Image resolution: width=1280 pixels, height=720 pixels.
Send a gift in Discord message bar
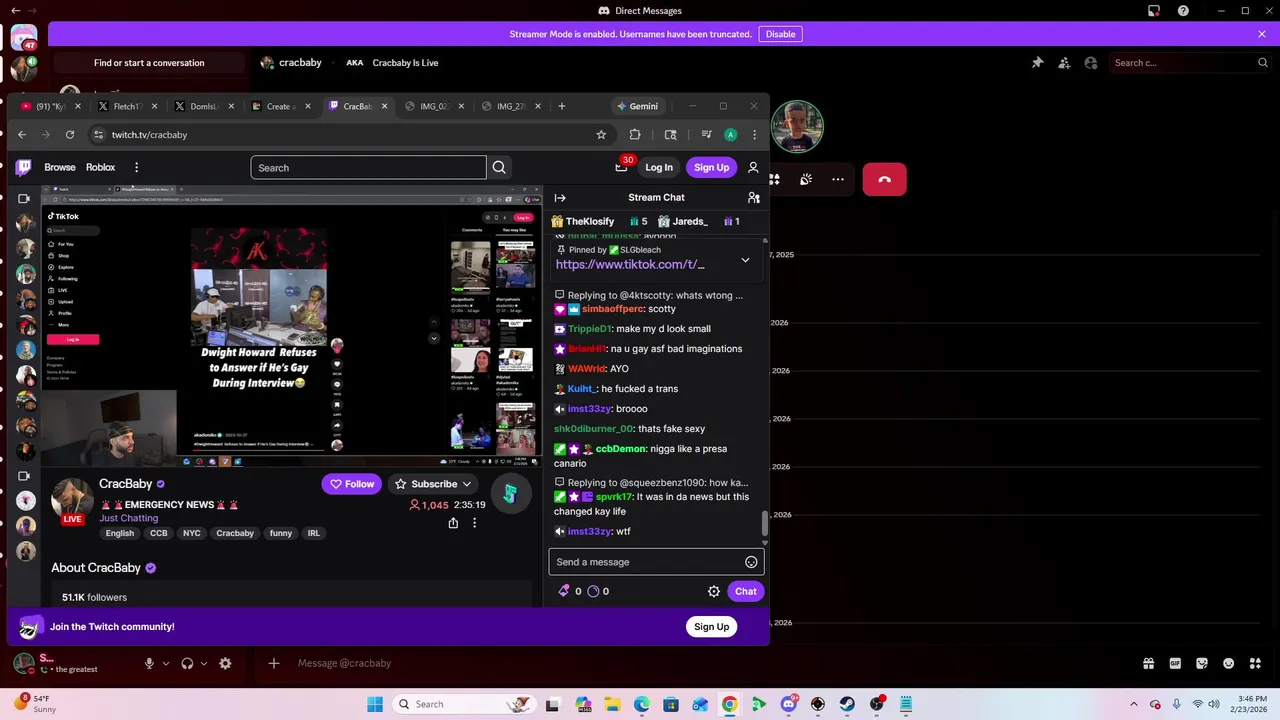pyautogui.click(x=1149, y=663)
